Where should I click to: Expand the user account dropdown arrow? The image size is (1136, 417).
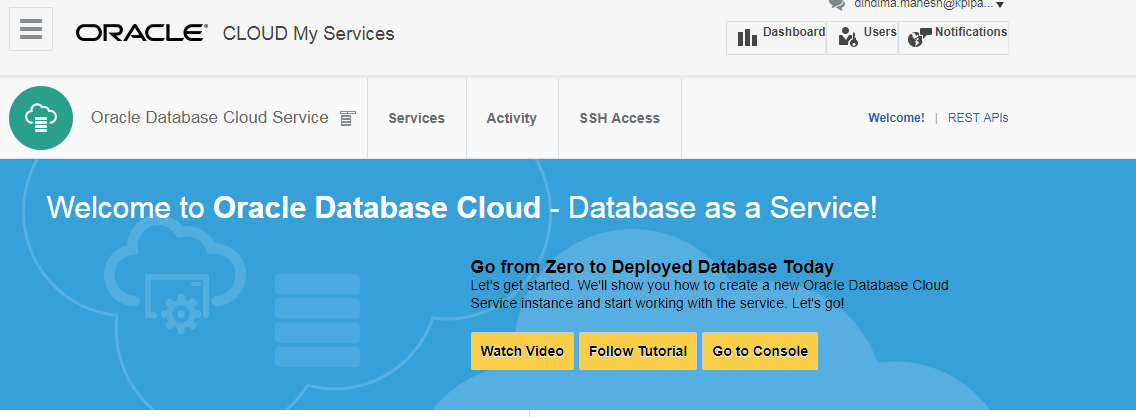pyautogui.click(x=1000, y=5)
